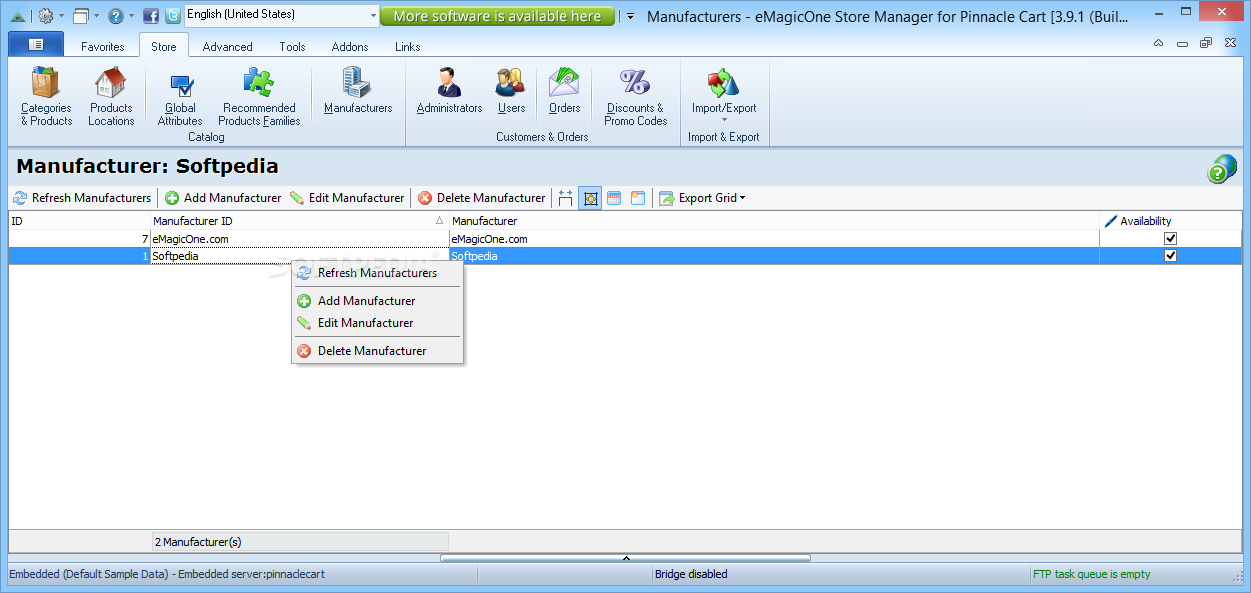1251x593 pixels.
Task: Click Delete Manufacturer toolbar button
Action: [x=482, y=198]
